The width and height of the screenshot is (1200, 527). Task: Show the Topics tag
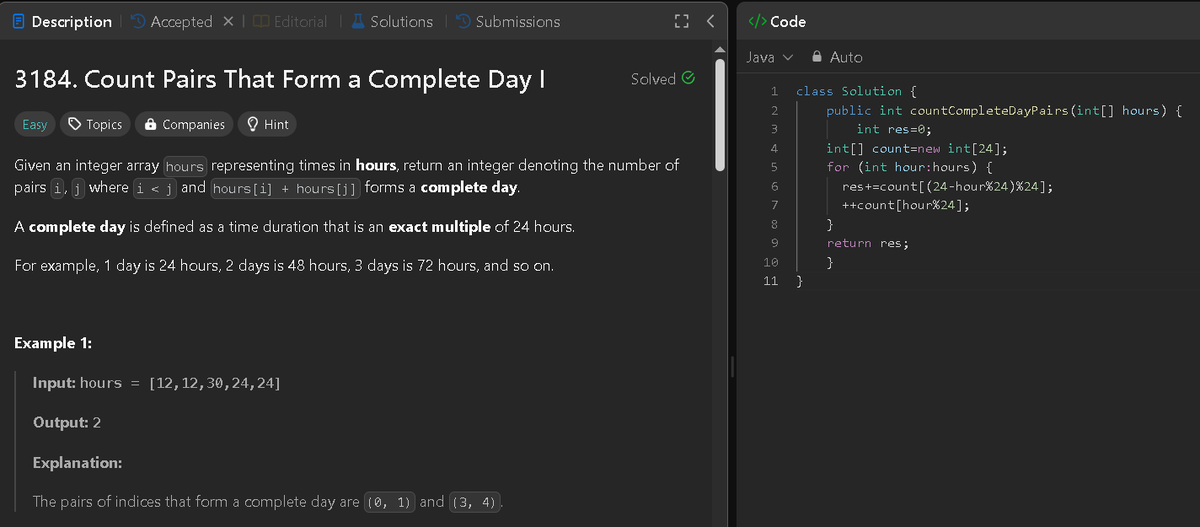(95, 124)
